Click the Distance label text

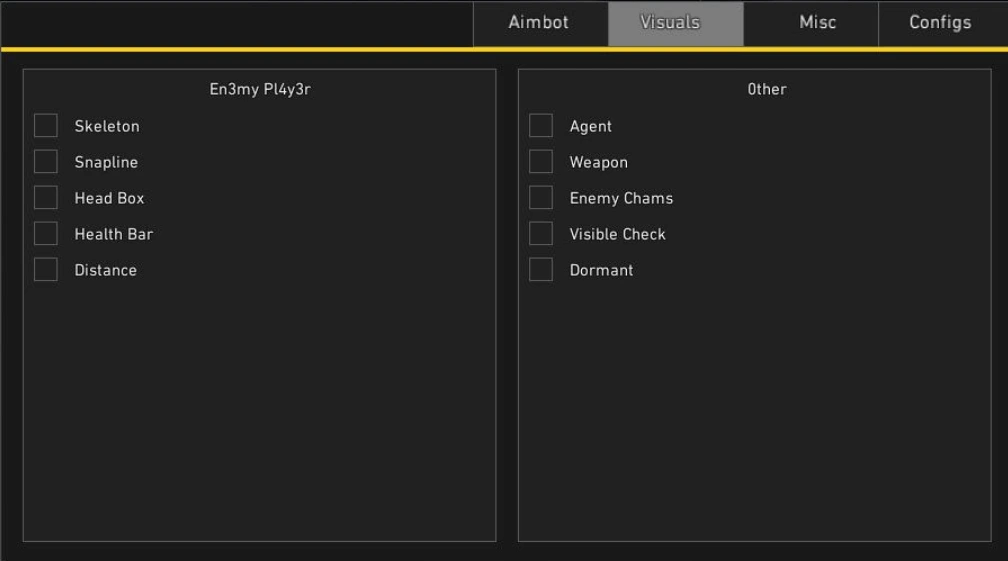coord(105,271)
